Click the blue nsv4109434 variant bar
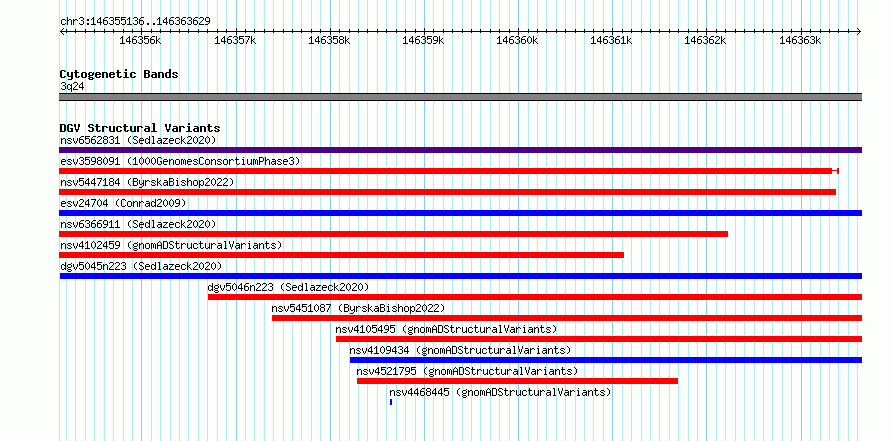Screen dimensions: 890x441 [x=606, y=360]
